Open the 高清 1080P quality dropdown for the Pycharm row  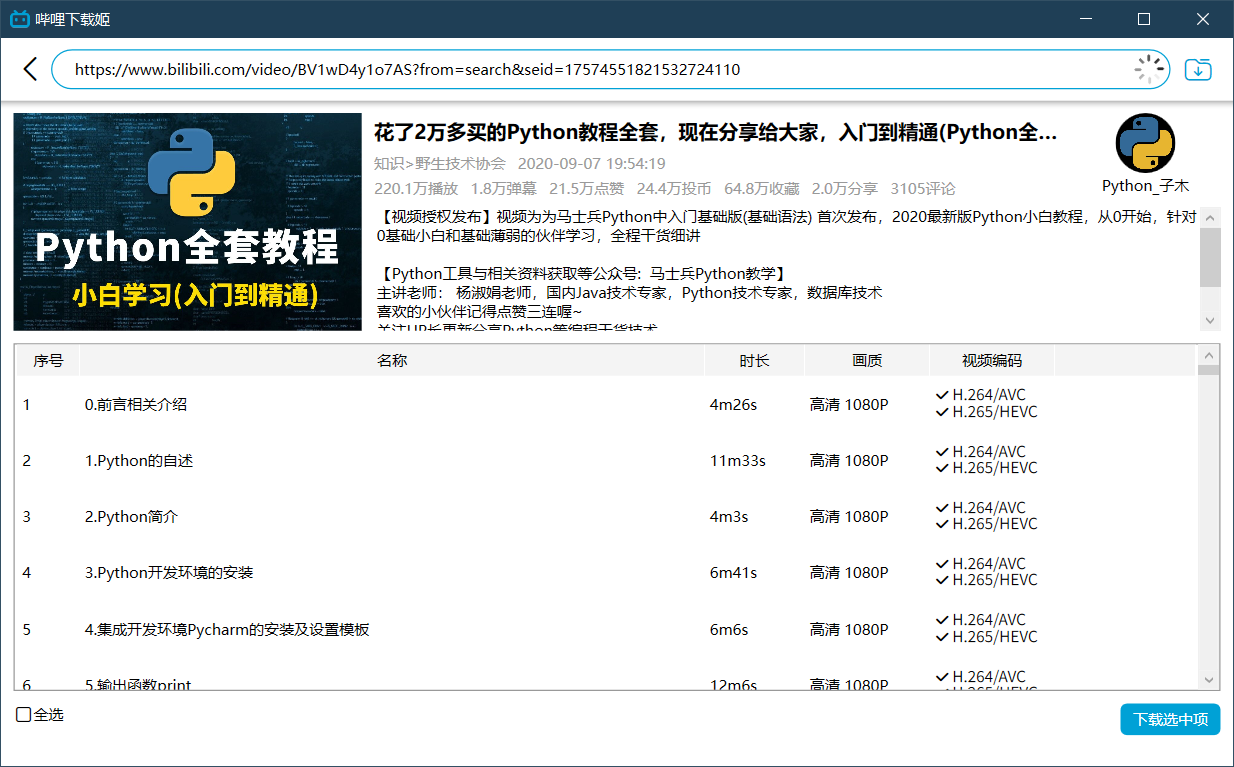[x=849, y=629]
